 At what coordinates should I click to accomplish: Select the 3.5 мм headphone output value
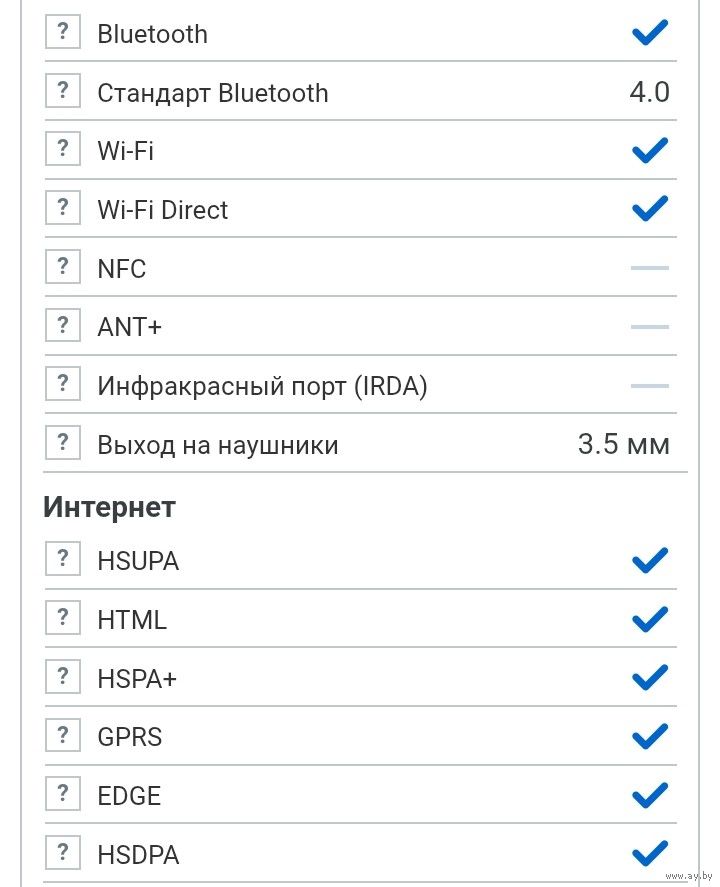click(x=624, y=444)
